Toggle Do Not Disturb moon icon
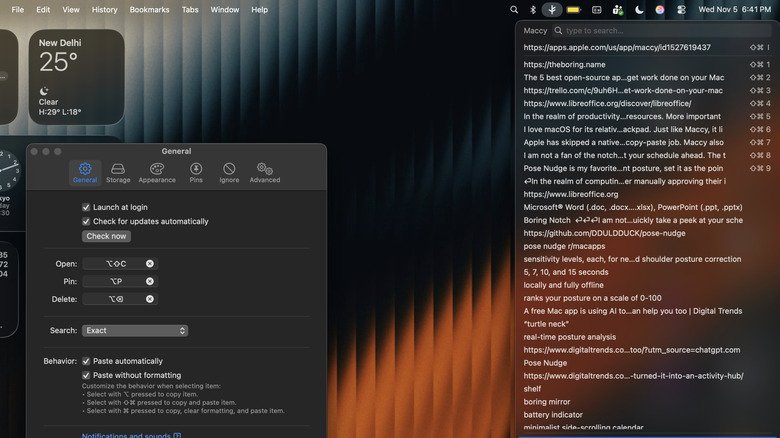Screen dimensions: 780x438 639,9
